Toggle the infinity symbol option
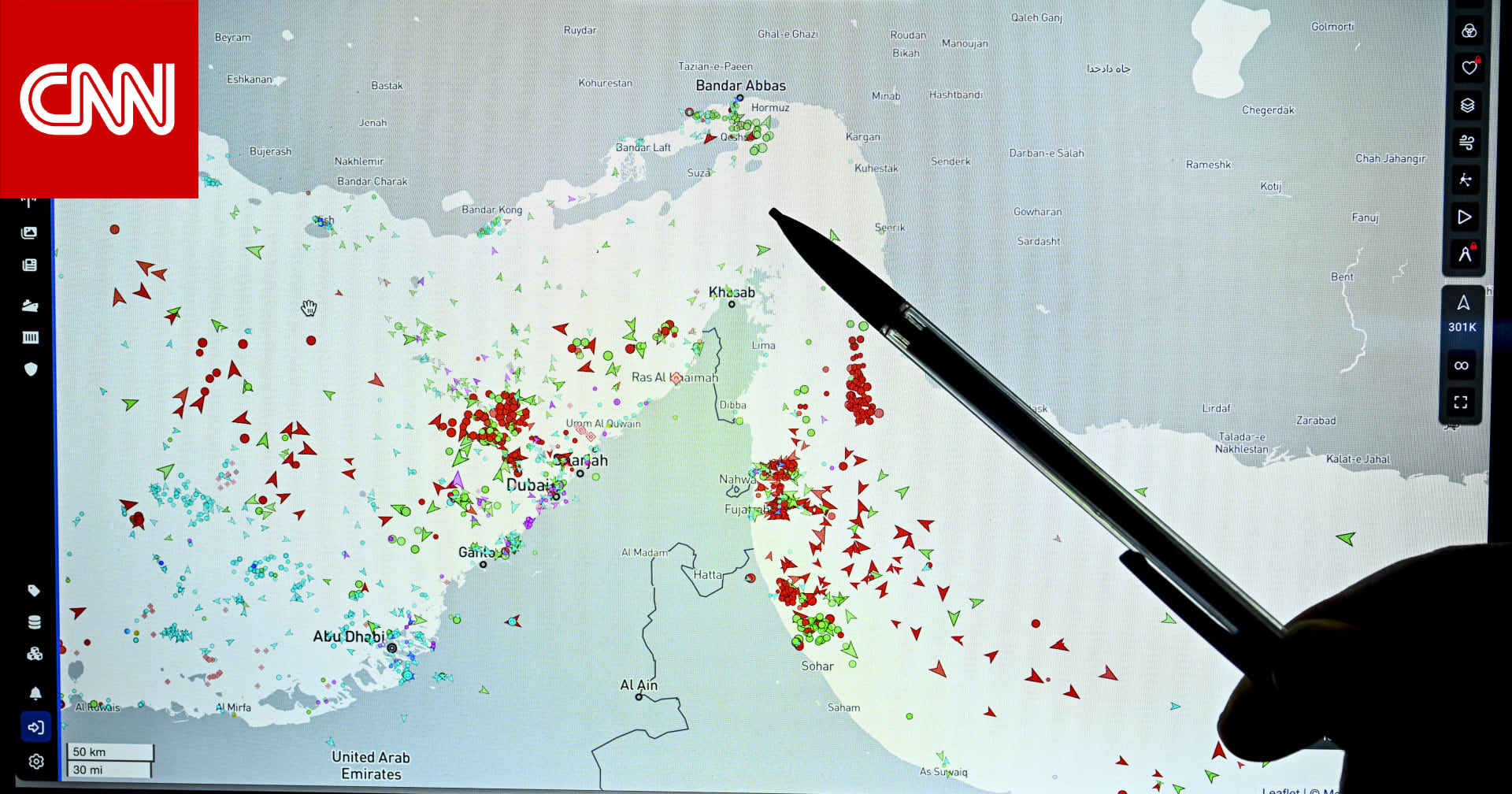The height and width of the screenshot is (794, 1512). [x=1462, y=365]
